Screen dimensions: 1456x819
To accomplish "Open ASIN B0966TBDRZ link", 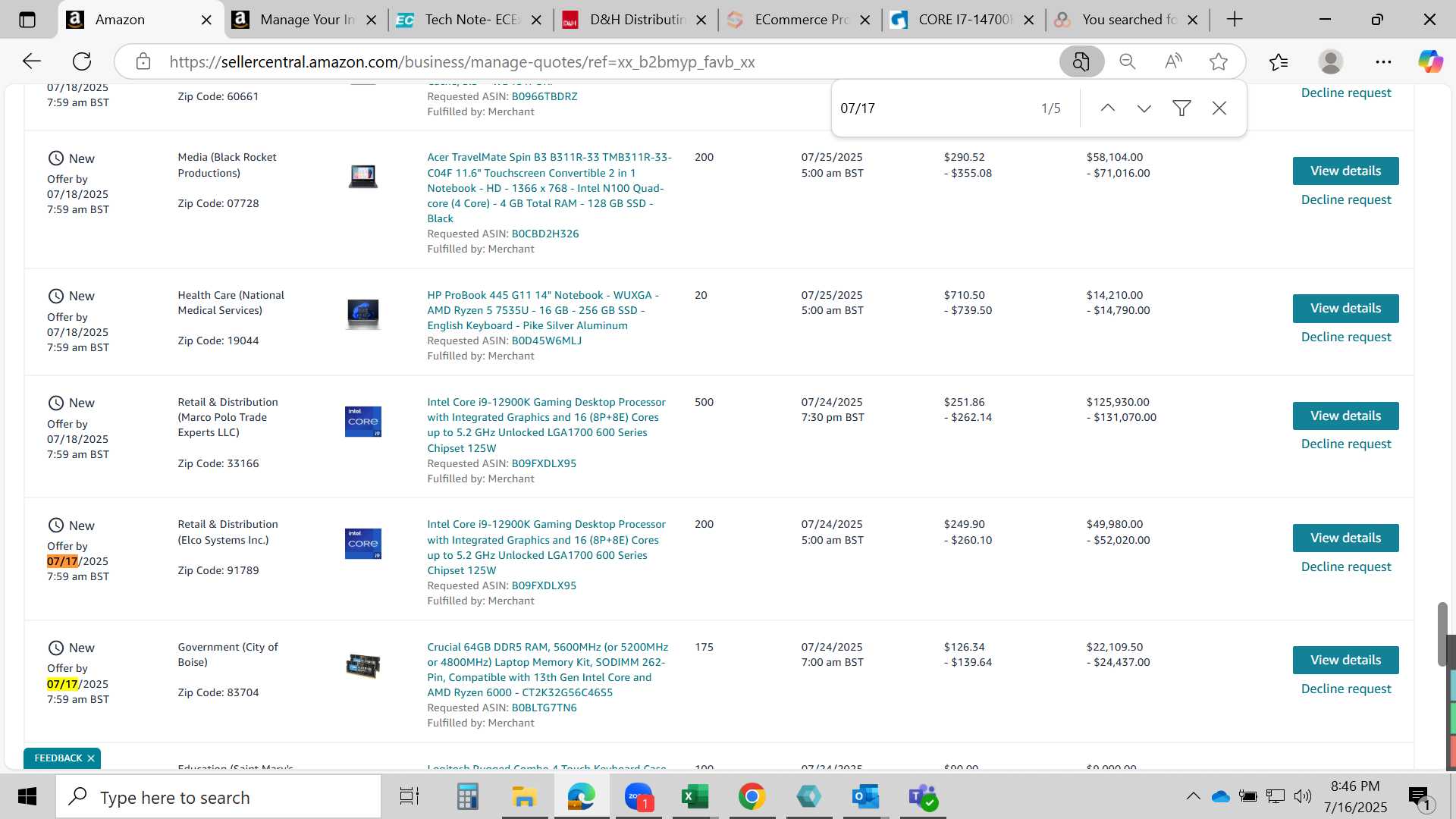I will pyautogui.click(x=544, y=96).
